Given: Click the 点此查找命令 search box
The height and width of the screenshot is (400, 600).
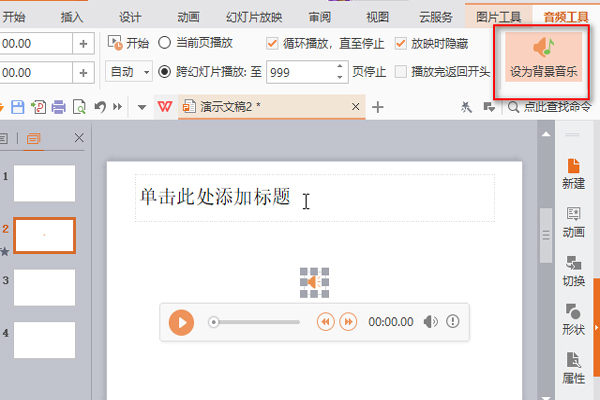Looking at the screenshot, I should point(550,107).
